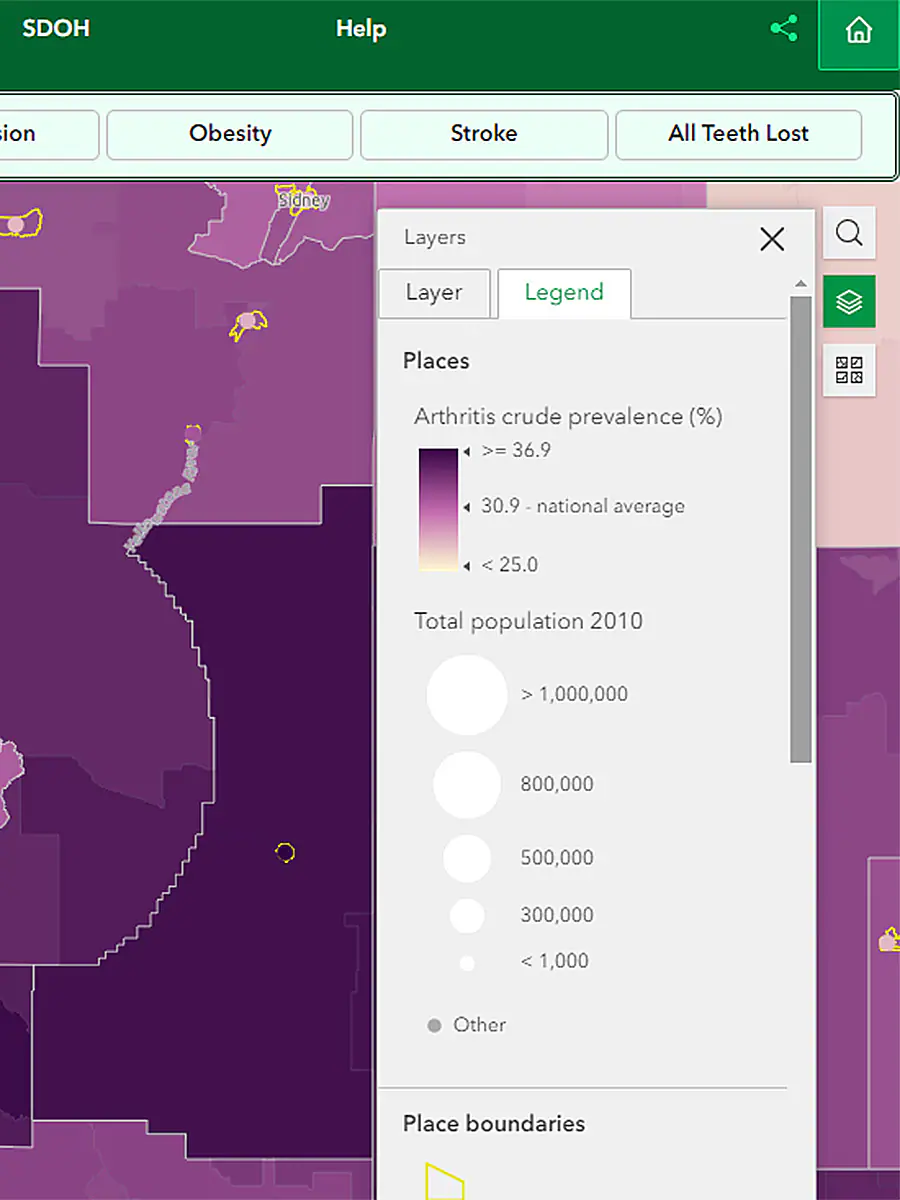This screenshot has height=1200, width=900.
Task: Open the basemap gallery widget
Action: [x=848, y=370]
